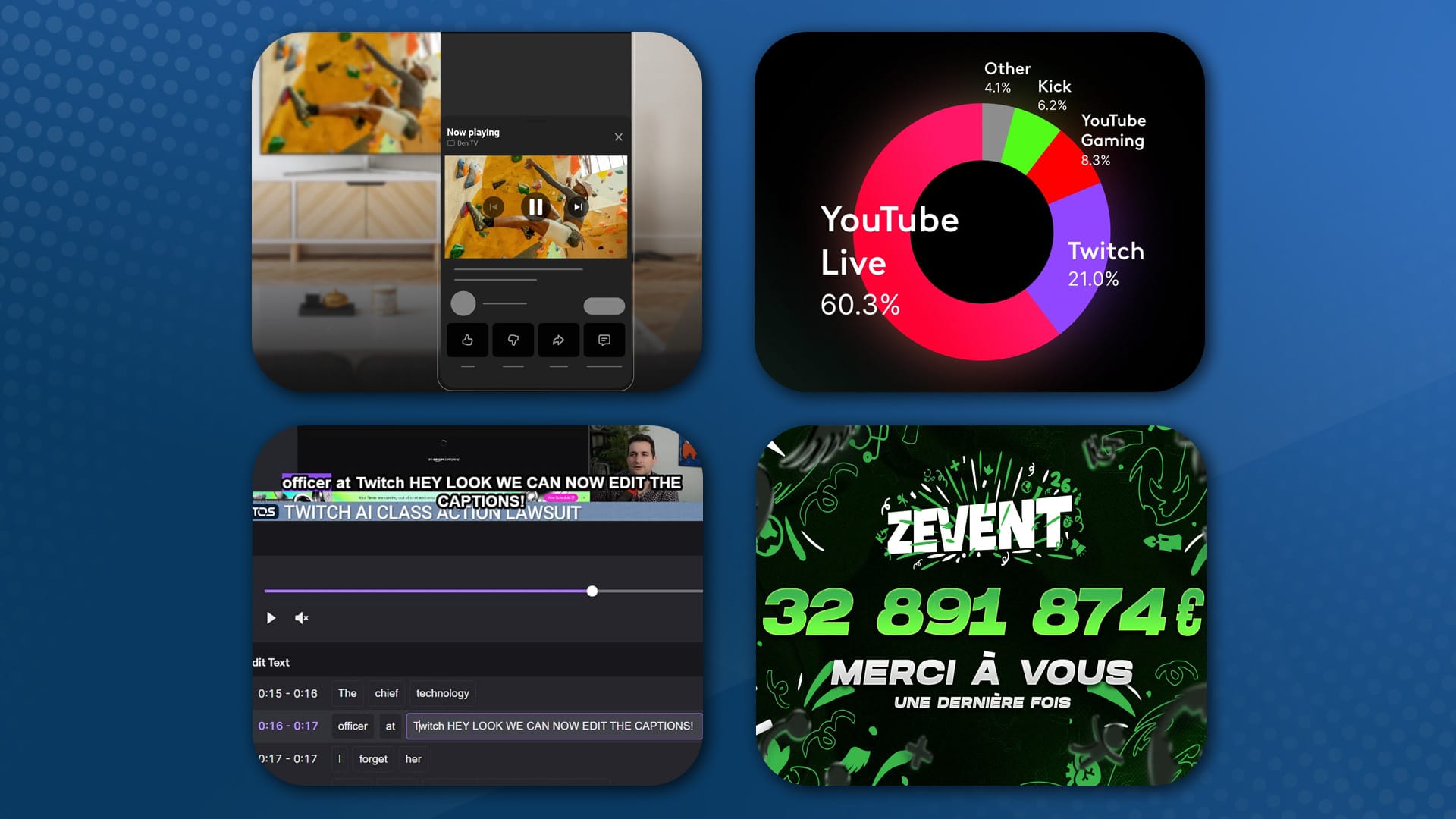Open comments with the comment icon
The height and width of the screenshot is (819, 1456).
(x=604, y=340)
